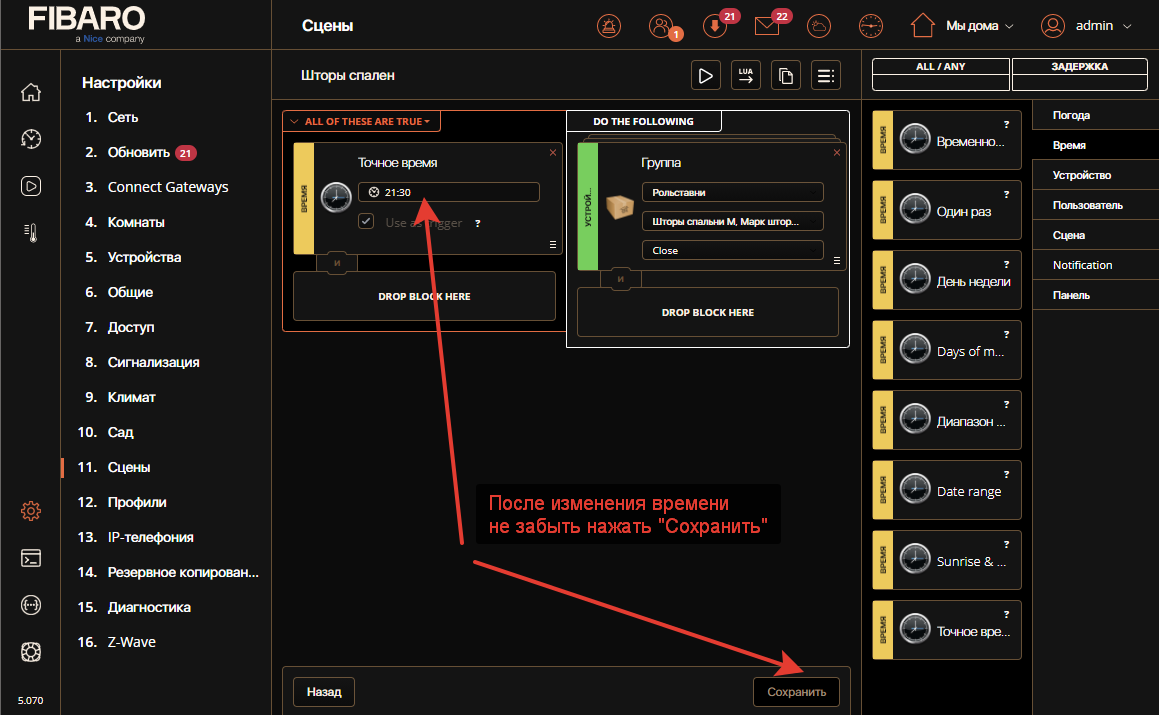
Task: Open the clock icon in header
Action: [x=871, y=26]
